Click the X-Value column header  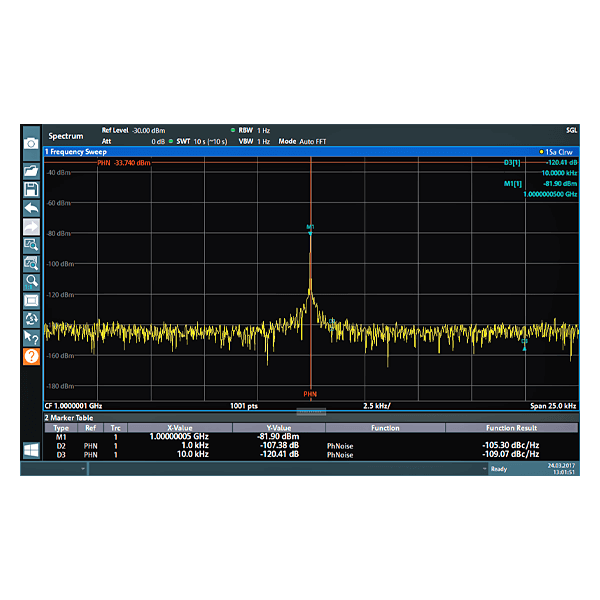[x=180, y=428]
